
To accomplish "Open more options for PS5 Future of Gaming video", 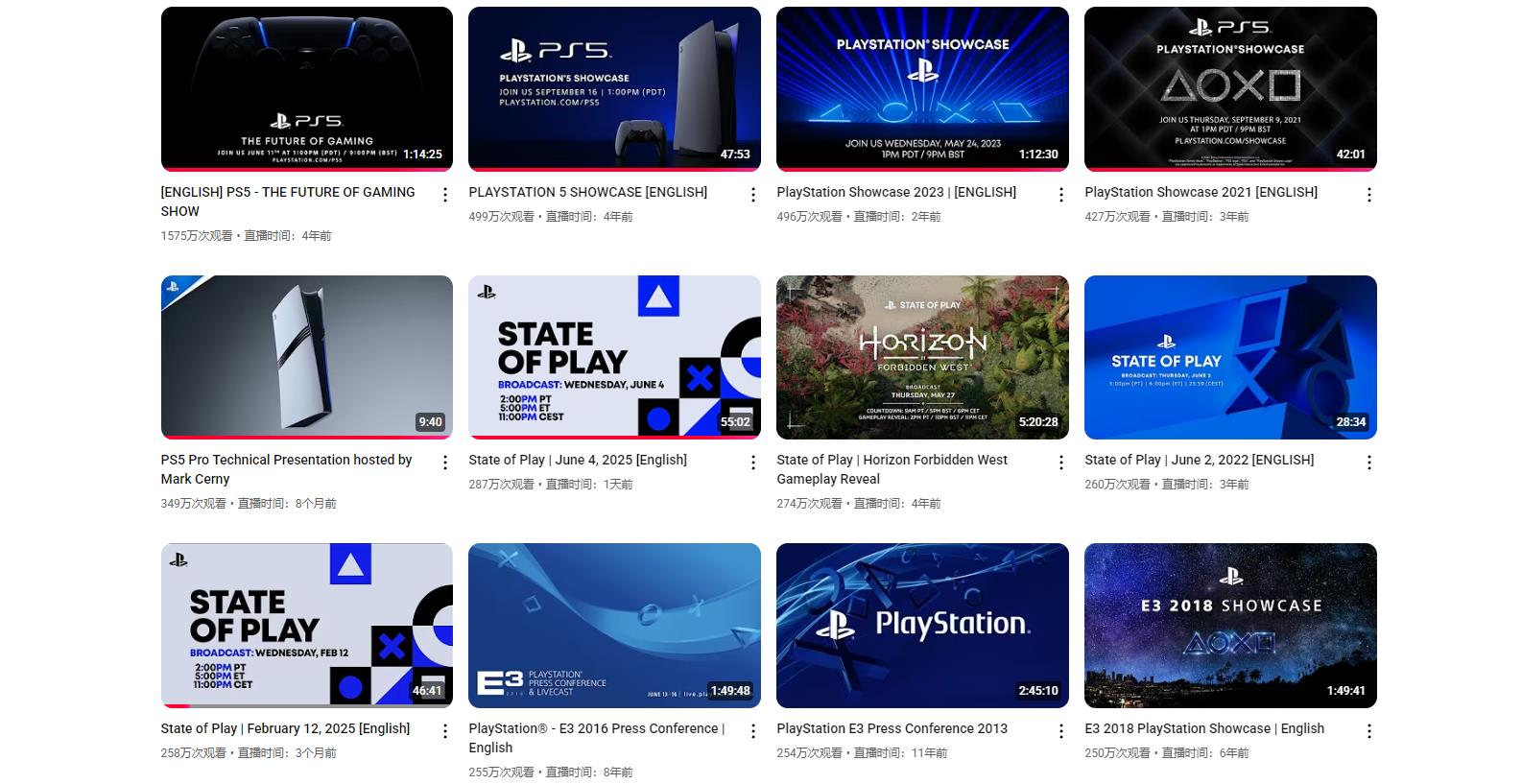I will [x=444, y=195].
